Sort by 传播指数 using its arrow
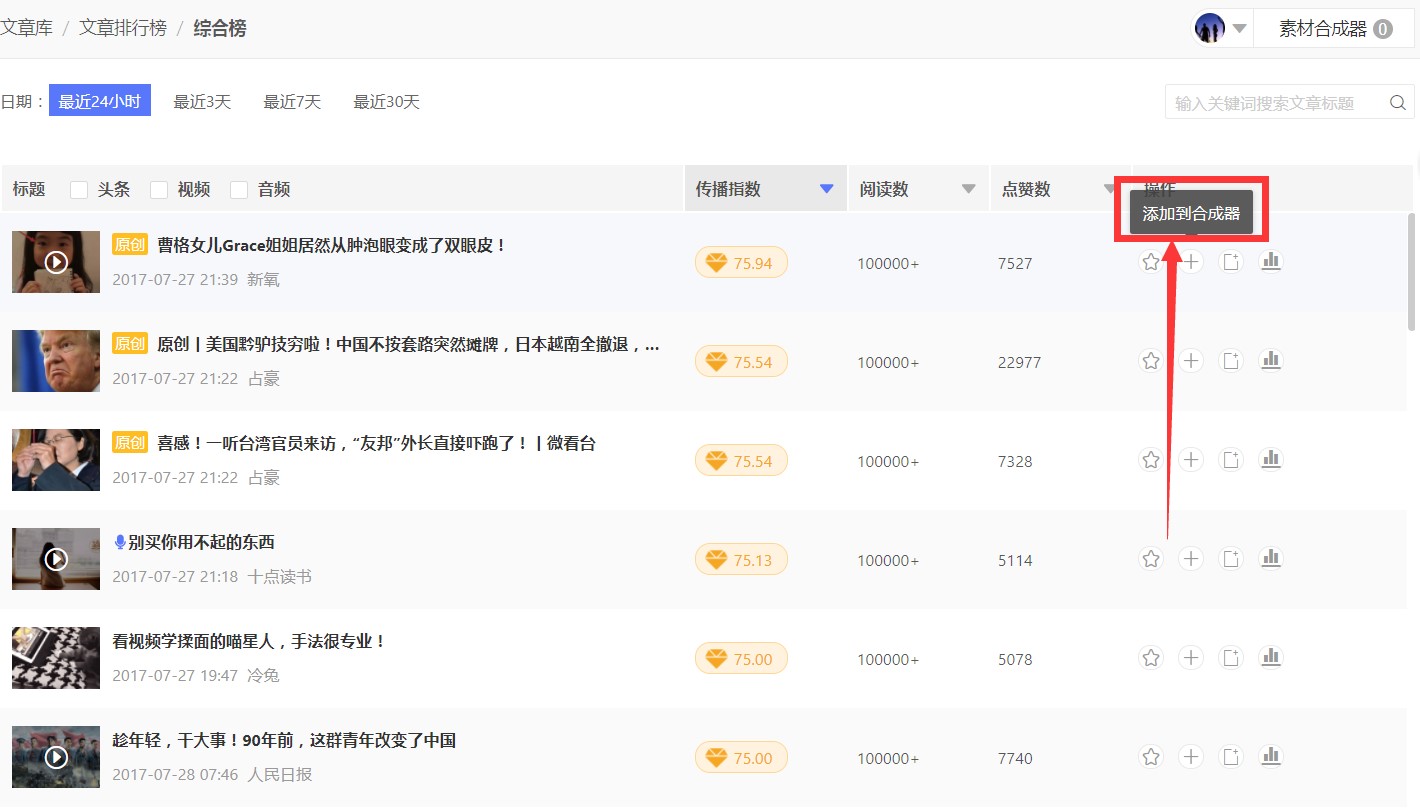The image size is (1420, 812). 826,189
